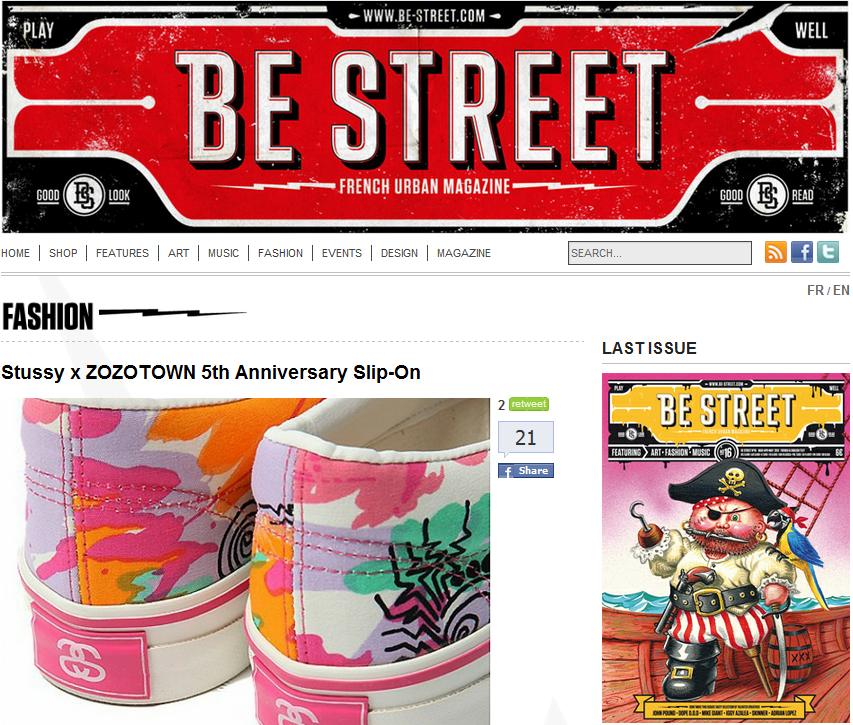Open the last issue pirate cover

tap(726, 548)
